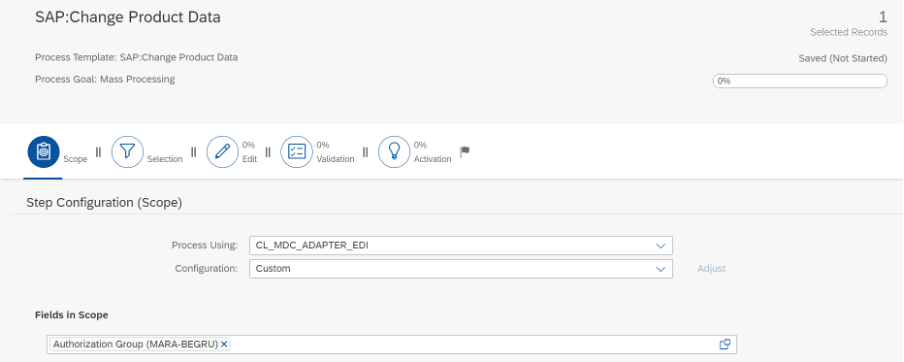The image size is (904, 362).
Task: Click the Edit step label
Action: pyautogui.click(x=249, y=159)
